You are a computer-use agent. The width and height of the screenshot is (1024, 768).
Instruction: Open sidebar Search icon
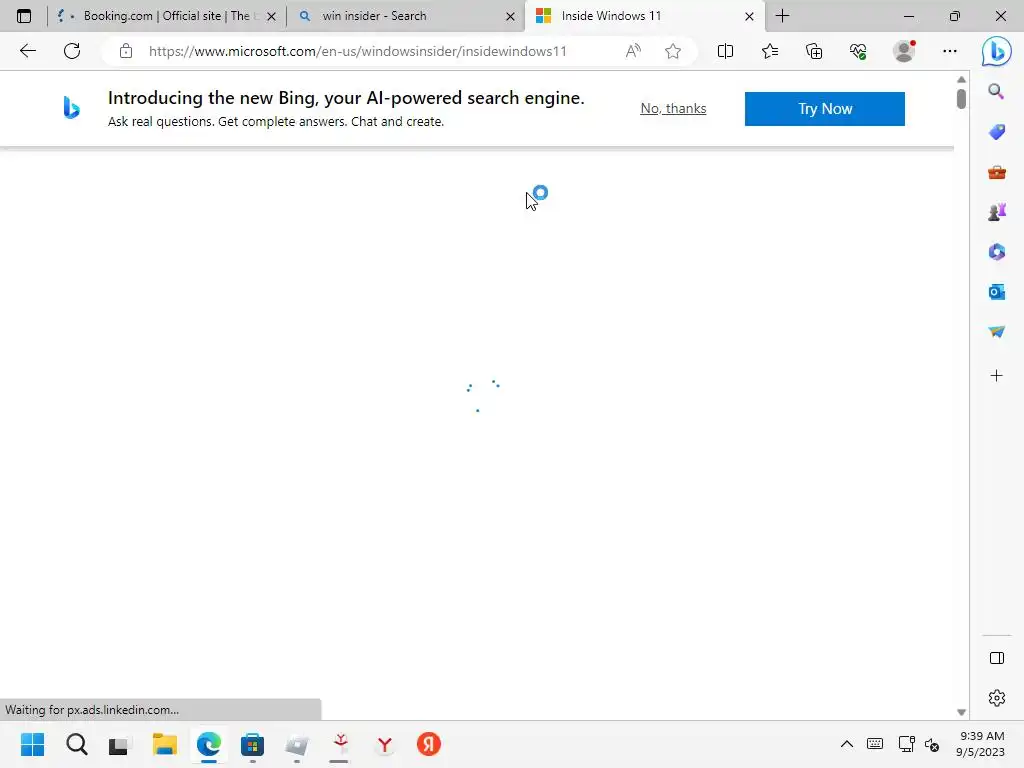[996, 91]
